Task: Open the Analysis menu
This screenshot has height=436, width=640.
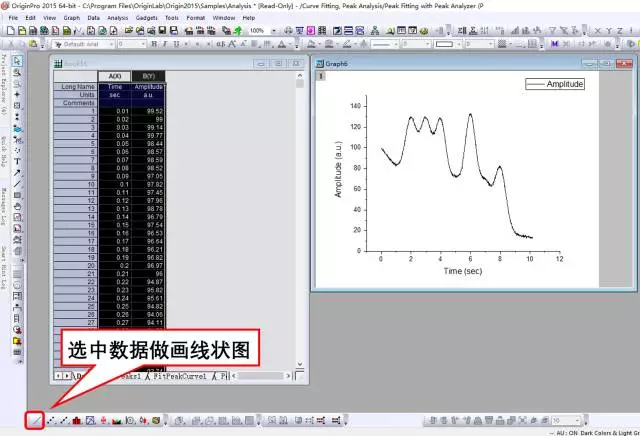Action: 117,18
